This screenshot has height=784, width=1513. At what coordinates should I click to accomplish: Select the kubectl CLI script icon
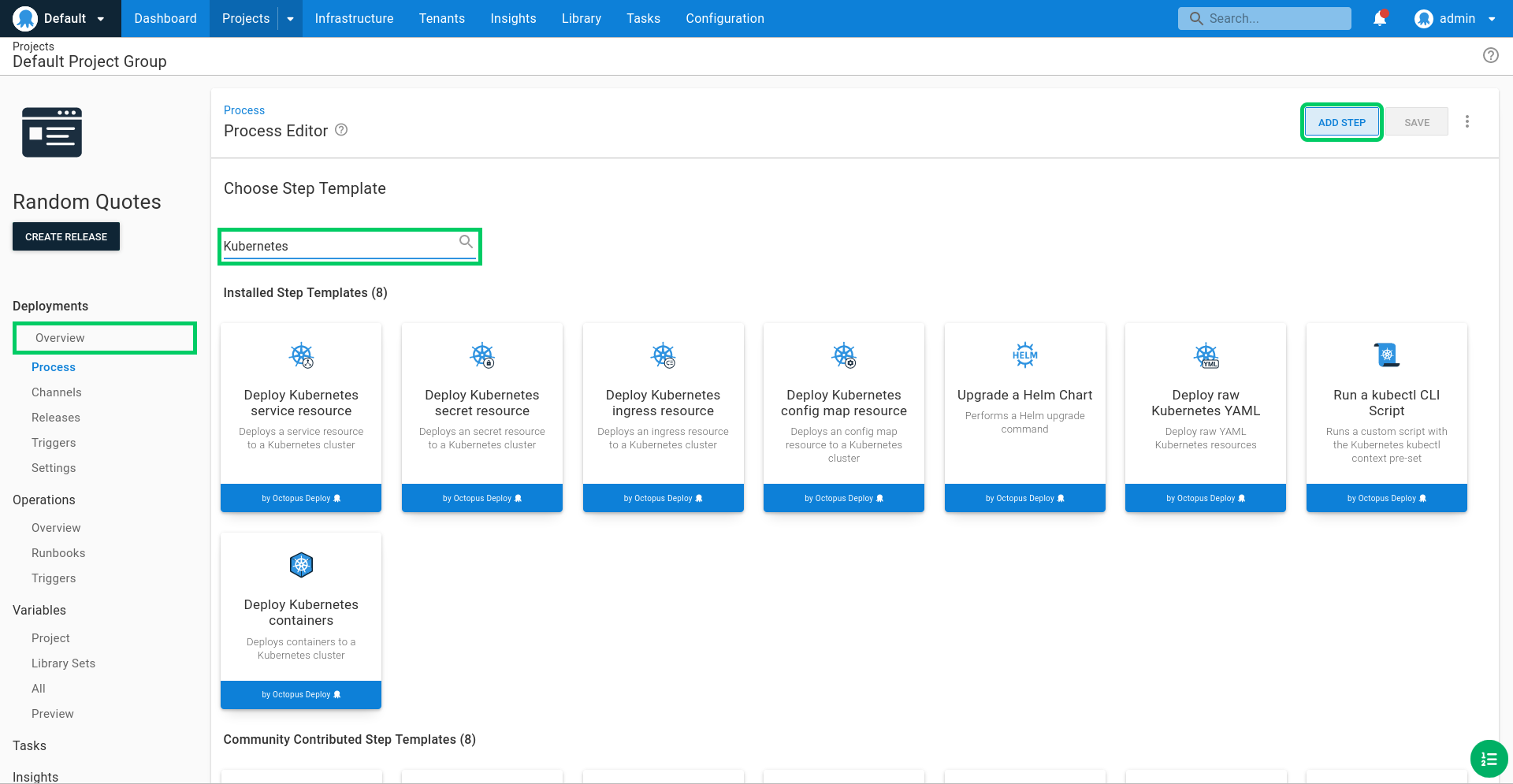coord(1387,355)
